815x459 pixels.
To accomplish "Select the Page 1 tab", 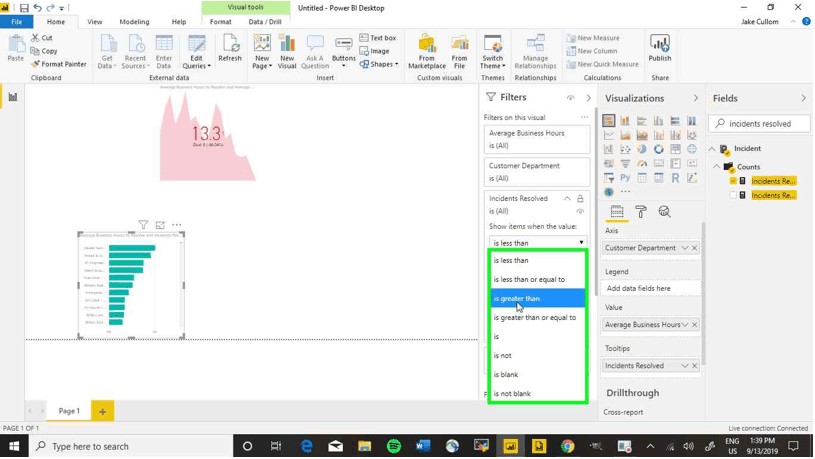I will click(69, 411).
